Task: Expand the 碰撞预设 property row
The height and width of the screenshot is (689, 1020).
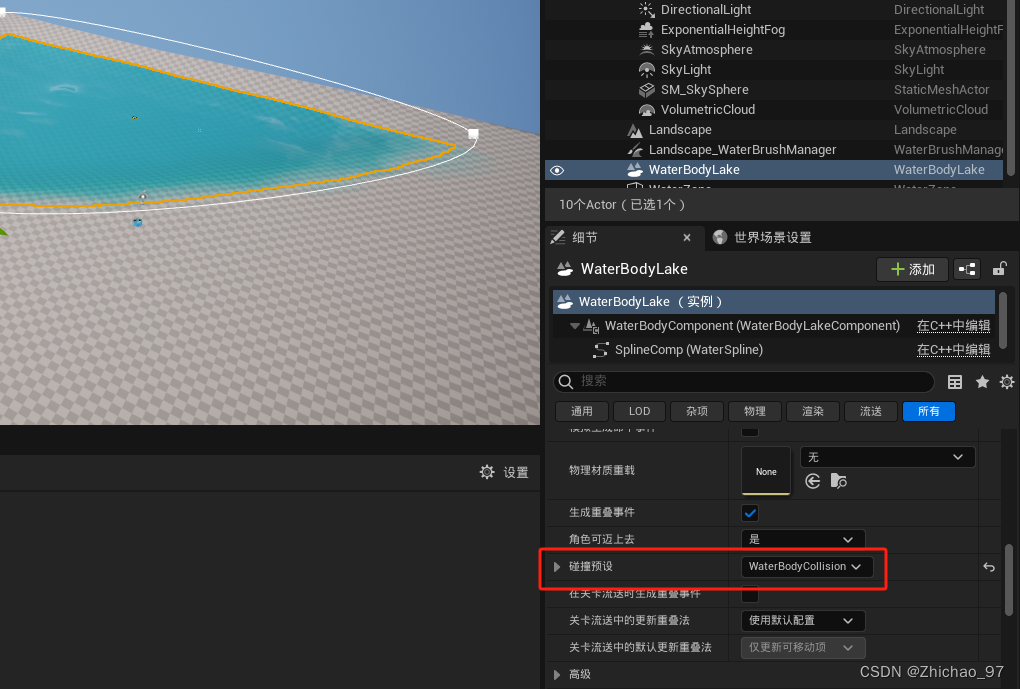Action: coord(557,567)
